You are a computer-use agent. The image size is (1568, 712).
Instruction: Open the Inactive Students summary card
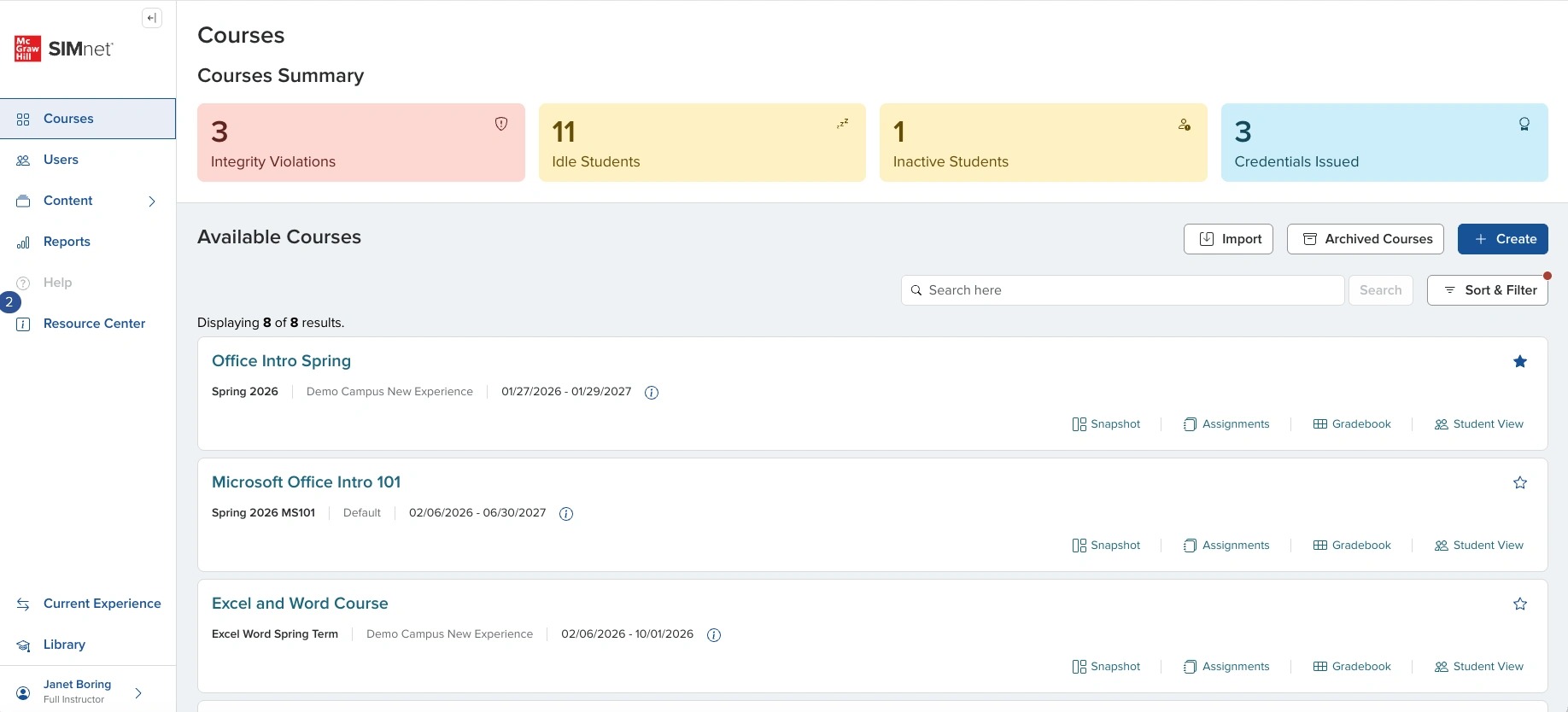pos(1044,143)
